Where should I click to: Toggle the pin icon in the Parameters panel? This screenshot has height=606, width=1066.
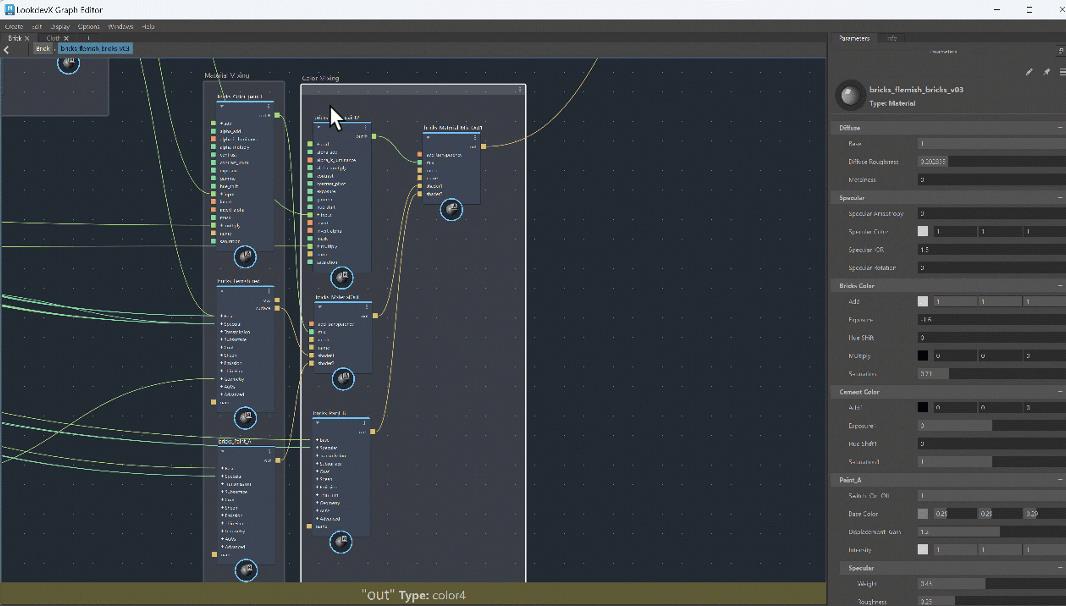pos(1047,71)
